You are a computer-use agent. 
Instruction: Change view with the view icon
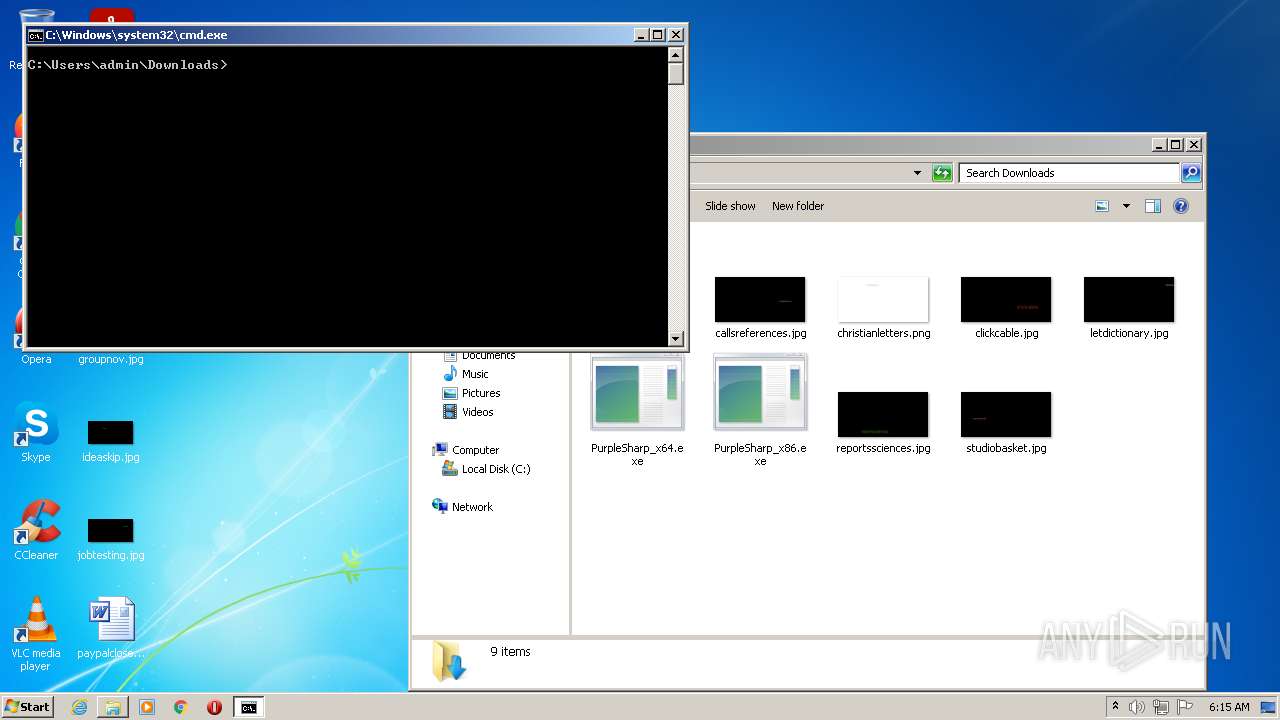coord(1102,206)
